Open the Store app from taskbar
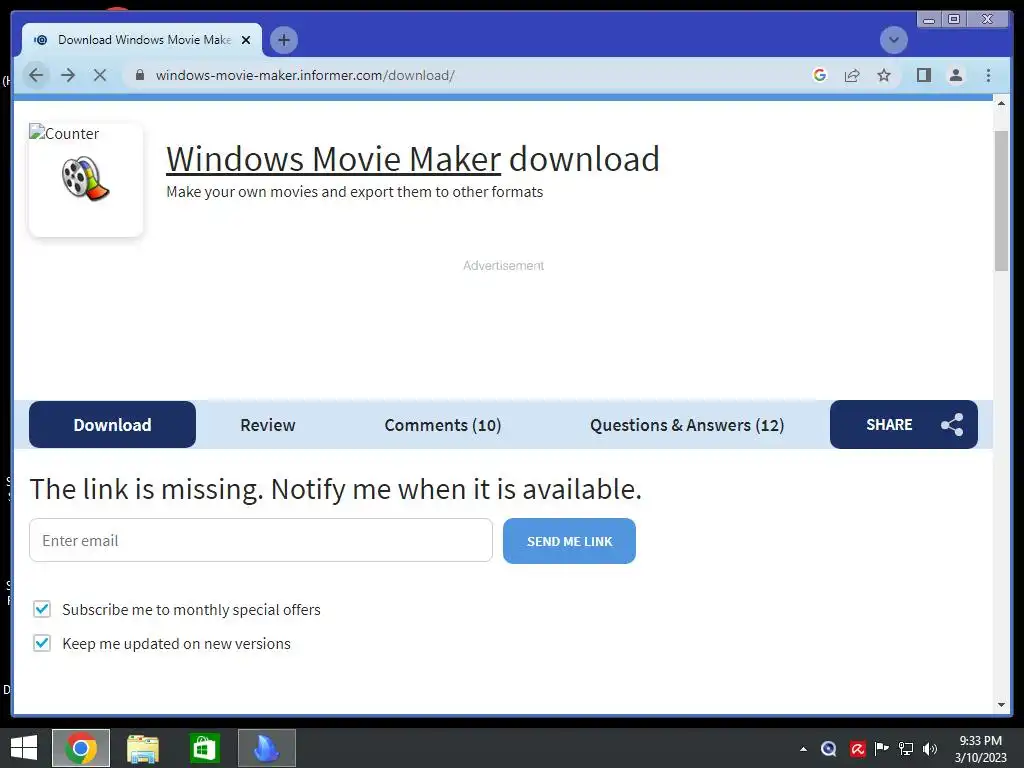This screenshot has height=768, width=1024. coord(204,748)
